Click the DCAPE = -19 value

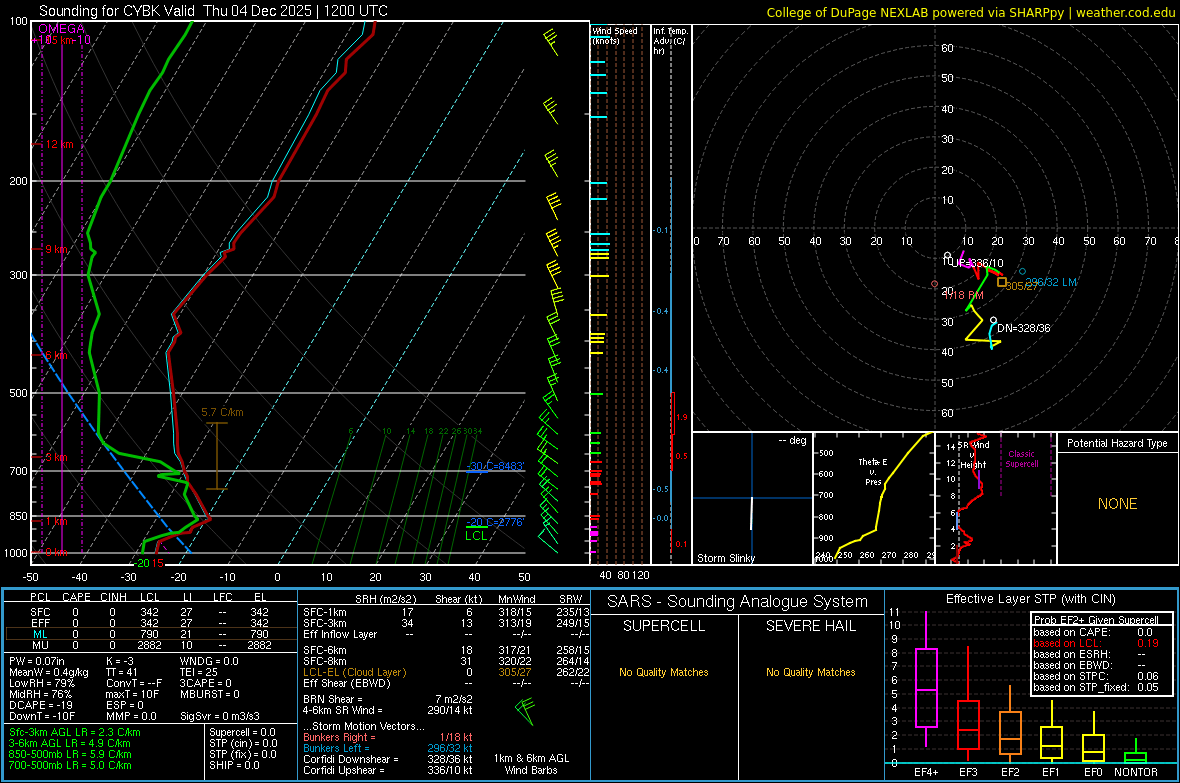click(x=41, y=705)
